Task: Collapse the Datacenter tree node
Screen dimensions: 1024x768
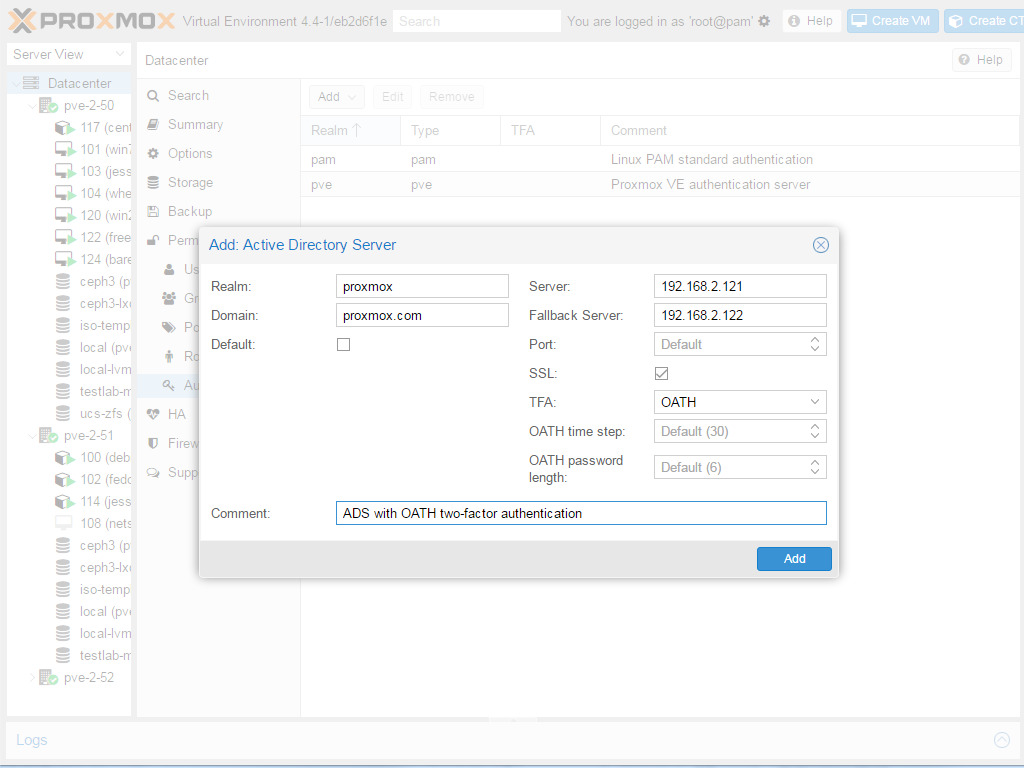Action: point(16,83)
